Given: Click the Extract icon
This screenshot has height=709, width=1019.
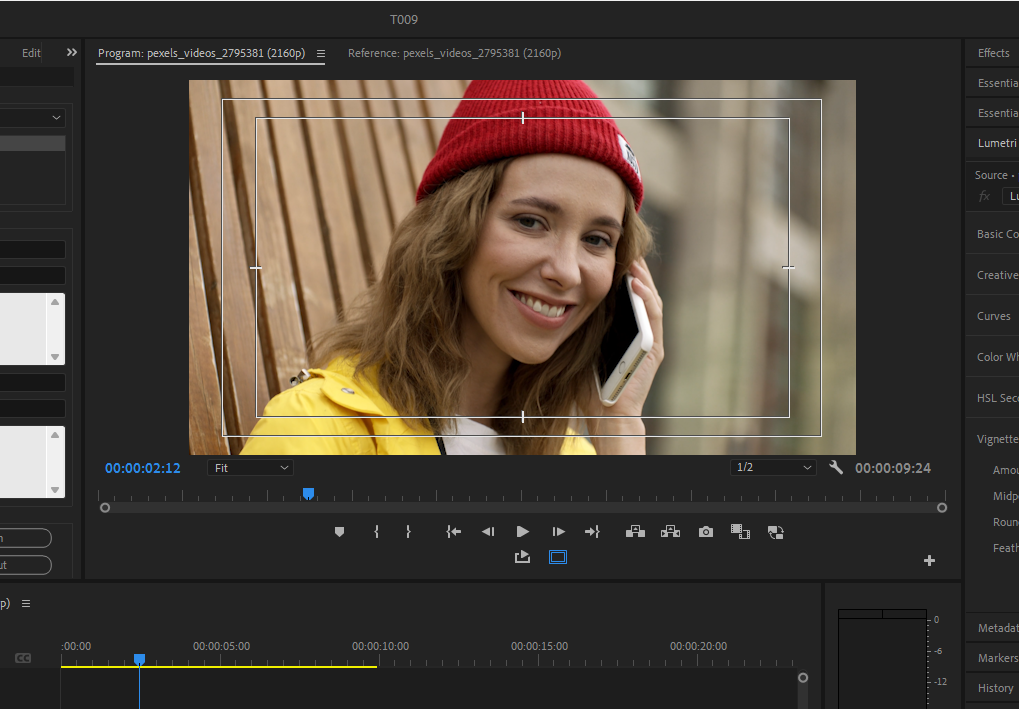Looking at the screenshot, I should pyautogui.click(x=670, y=531).
